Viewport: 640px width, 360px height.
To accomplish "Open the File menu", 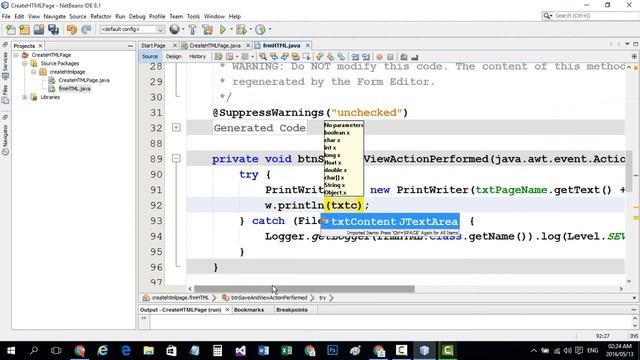I will pos(6,16).
